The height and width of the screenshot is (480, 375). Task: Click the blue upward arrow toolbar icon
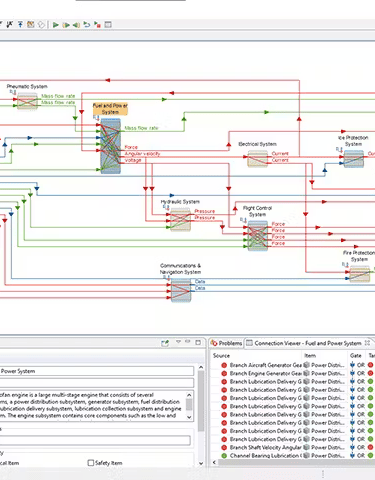(20, 24)
